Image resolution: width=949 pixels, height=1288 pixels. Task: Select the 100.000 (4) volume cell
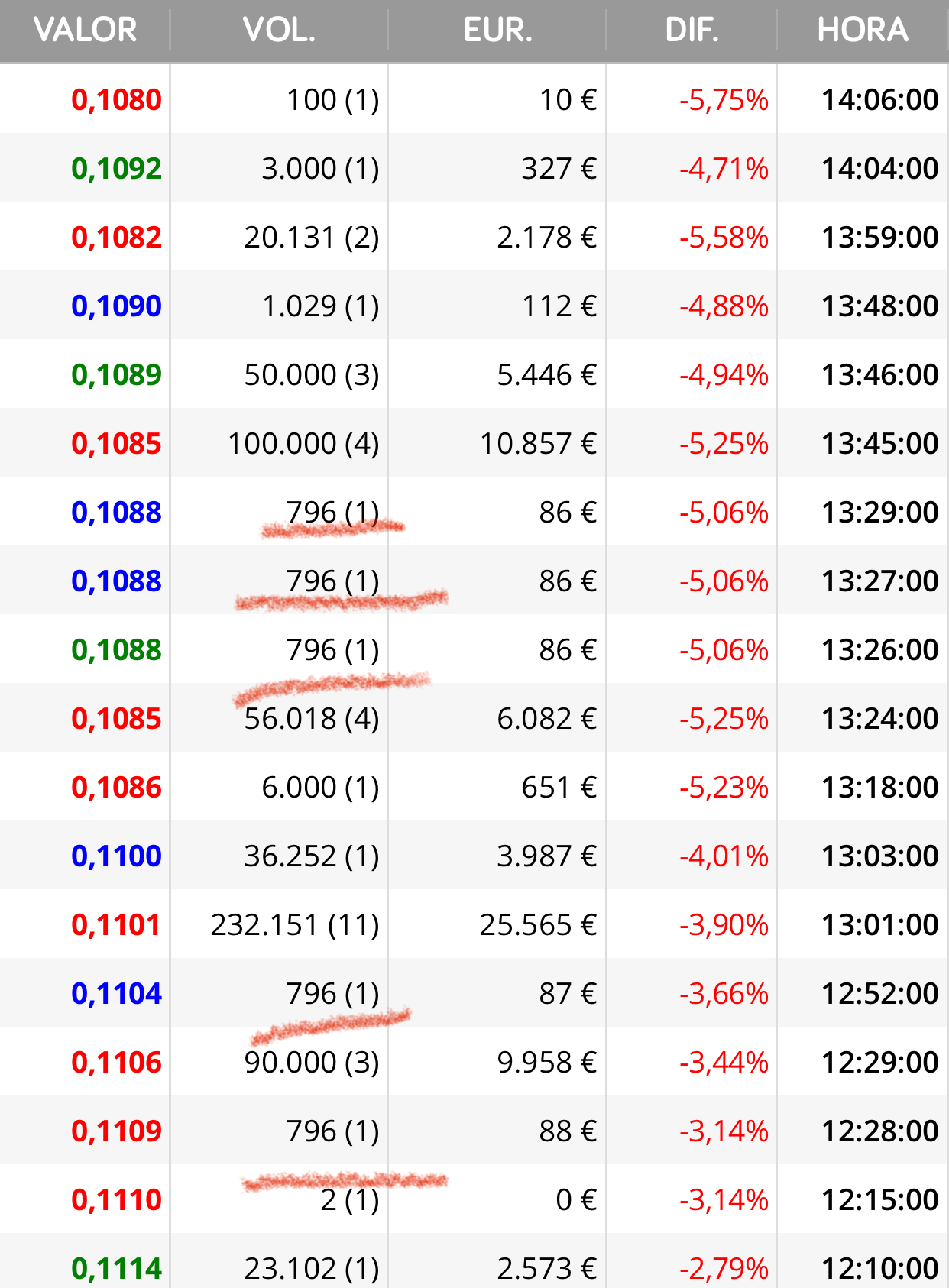pyautogui.click(x=303, y=444)
